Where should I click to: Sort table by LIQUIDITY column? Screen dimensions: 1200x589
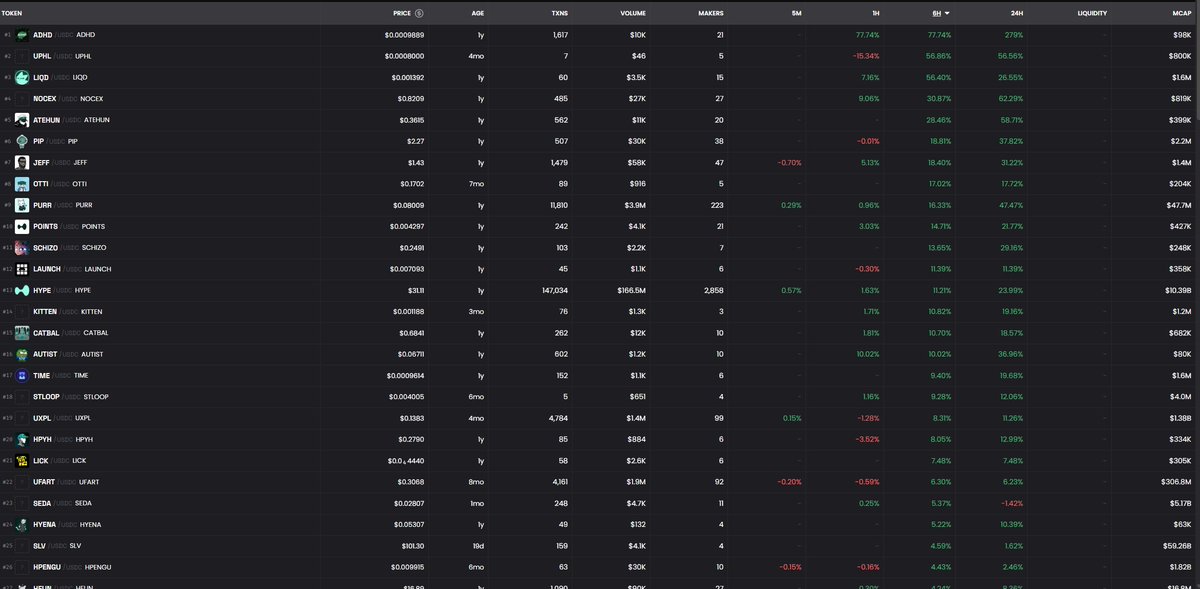pos(1092,13)
